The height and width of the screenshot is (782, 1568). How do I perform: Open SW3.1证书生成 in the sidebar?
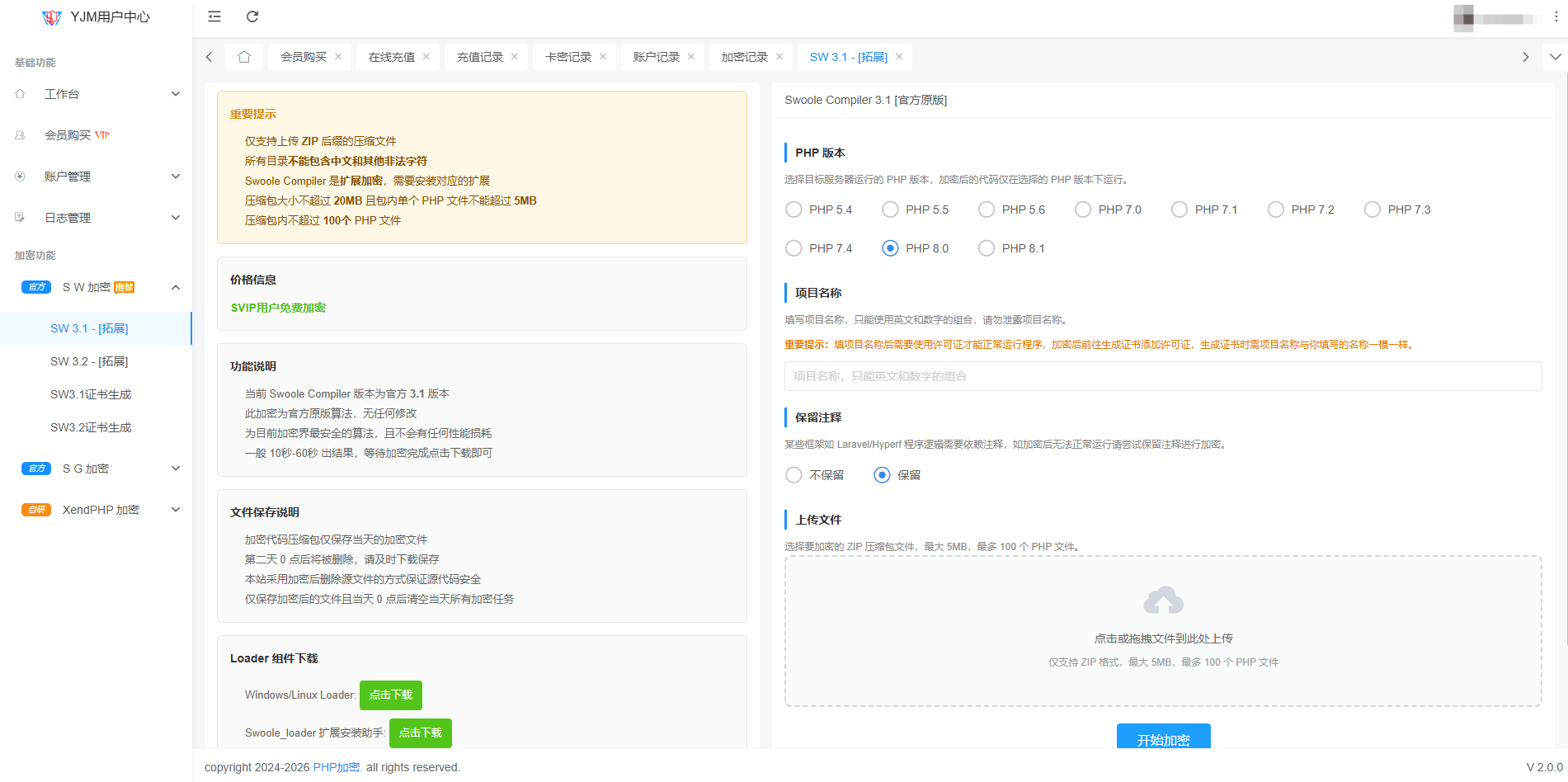[91, 394]
